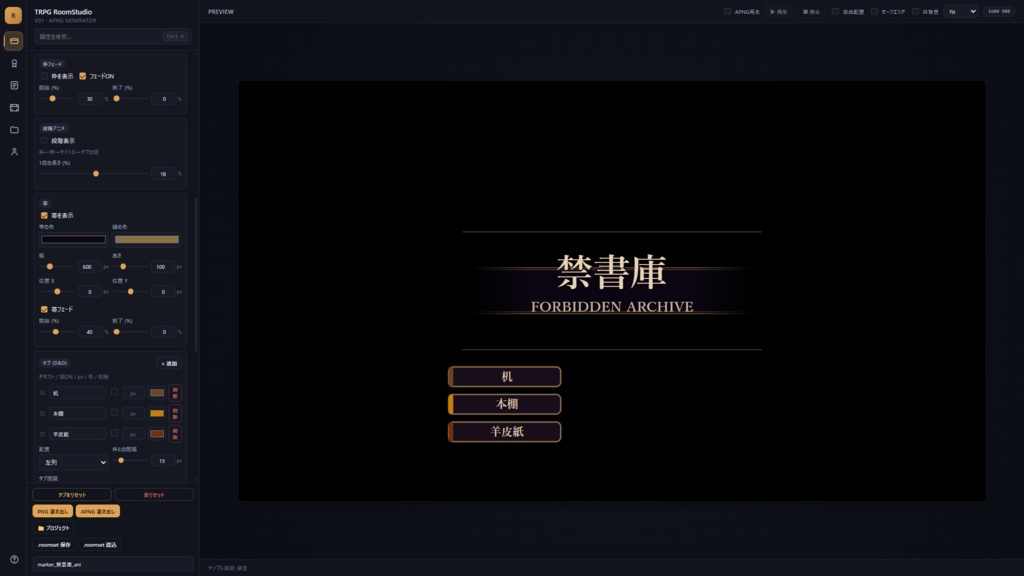
Task: Enable the 段階表示 checkbox
Action: 44,140
